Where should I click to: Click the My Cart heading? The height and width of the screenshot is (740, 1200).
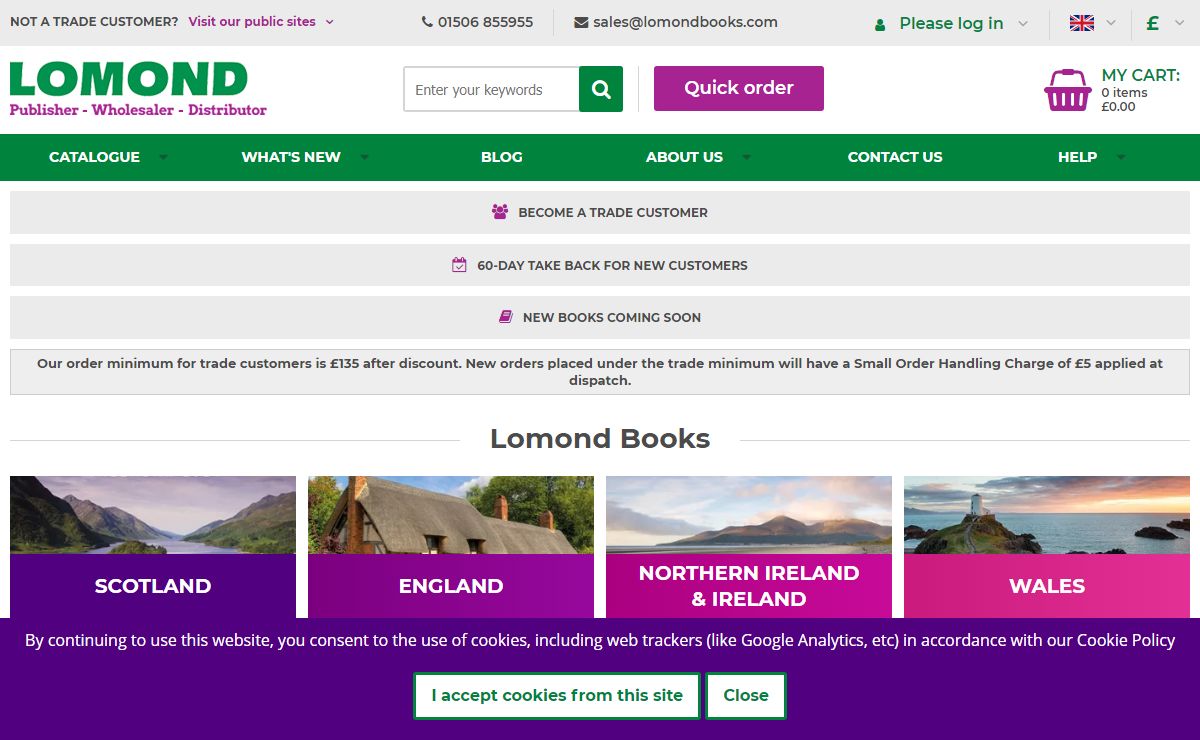[1140, 75]
